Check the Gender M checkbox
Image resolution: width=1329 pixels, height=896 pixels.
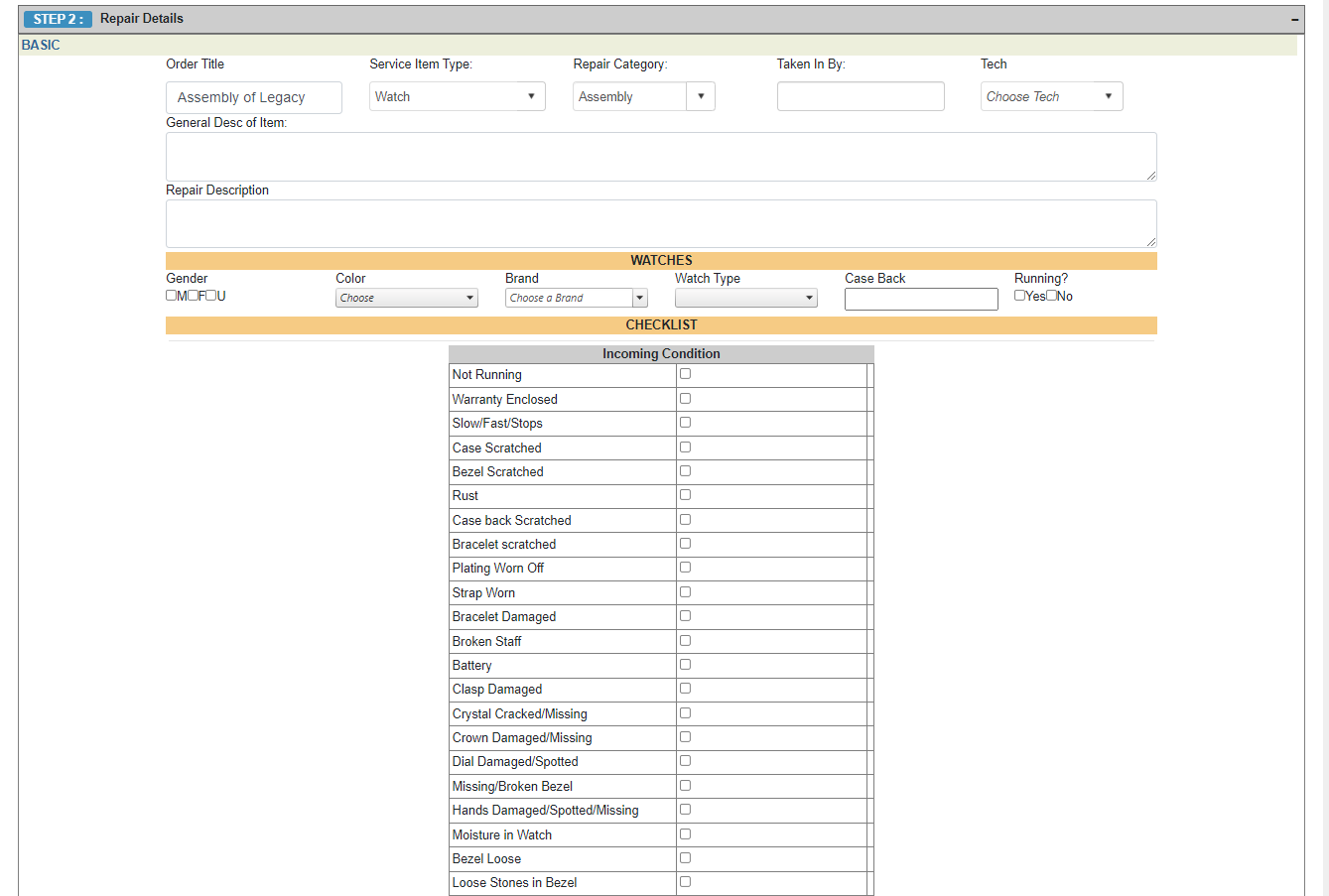pyautogui.click(x=171, y=296)
